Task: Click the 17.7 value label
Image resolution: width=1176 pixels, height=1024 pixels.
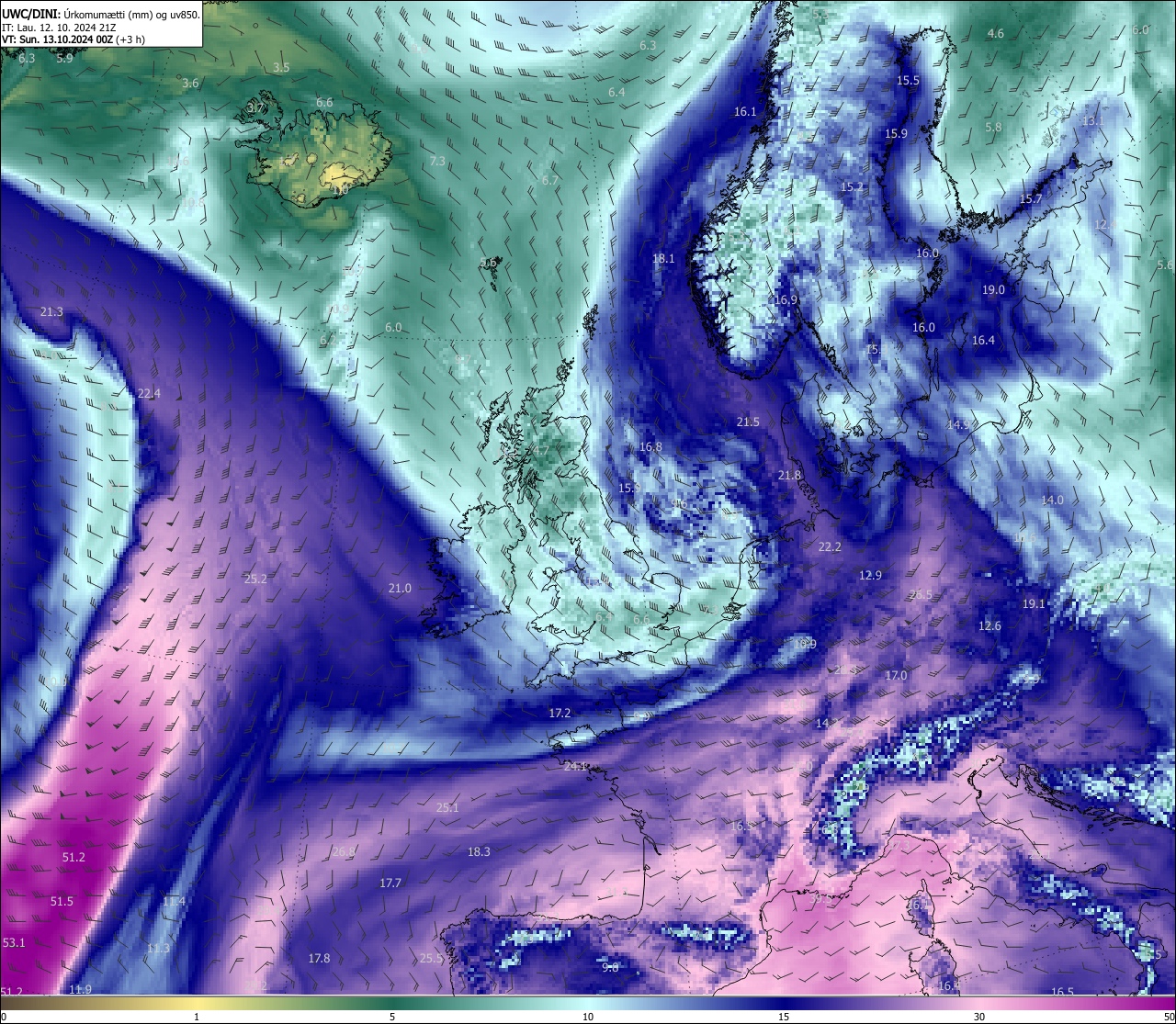Action: click(390, 883)
